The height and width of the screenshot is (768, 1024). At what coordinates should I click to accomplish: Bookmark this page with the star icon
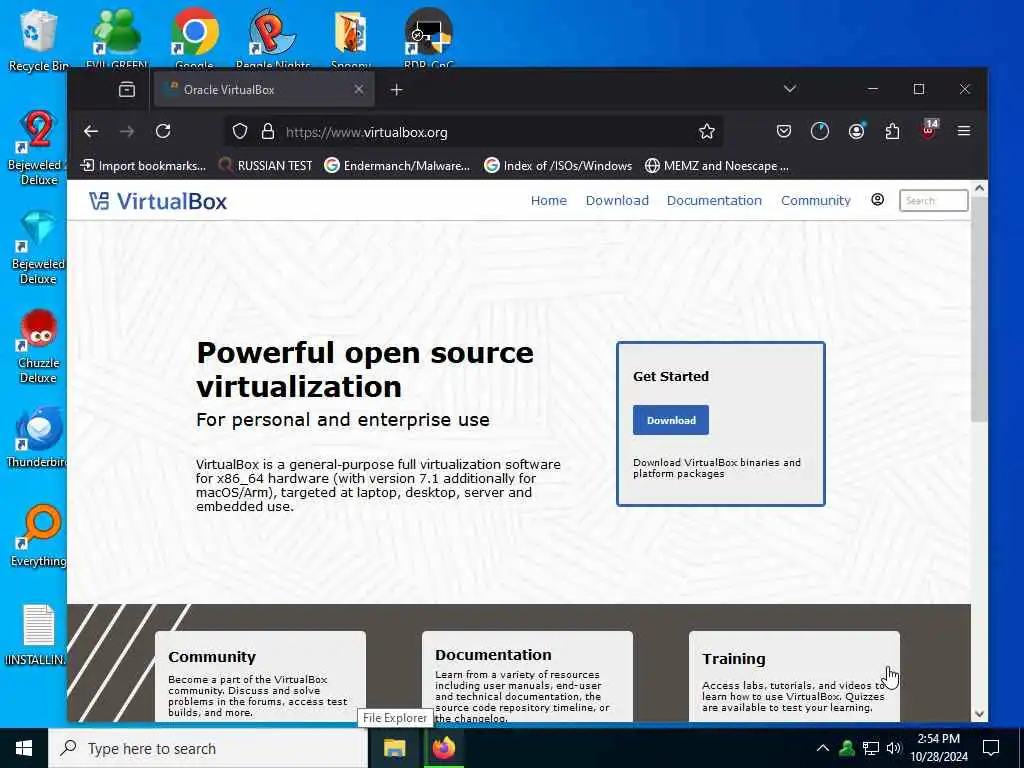(707, 132)
